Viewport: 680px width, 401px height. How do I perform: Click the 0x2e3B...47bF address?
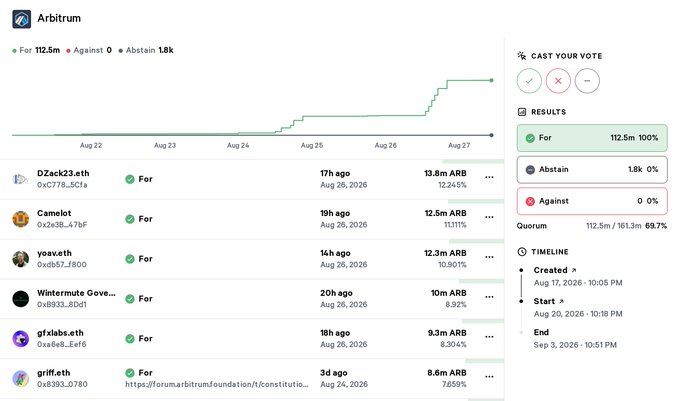(x=62, y=225)
